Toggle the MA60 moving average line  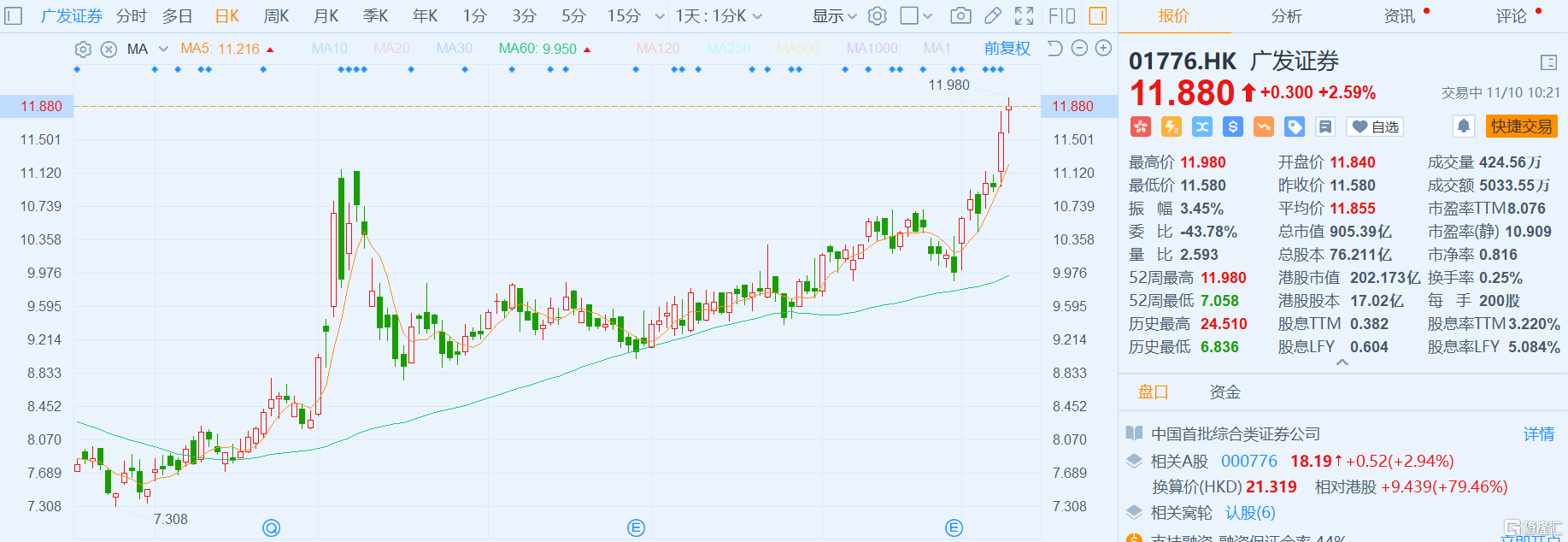[x=544, y=49]
